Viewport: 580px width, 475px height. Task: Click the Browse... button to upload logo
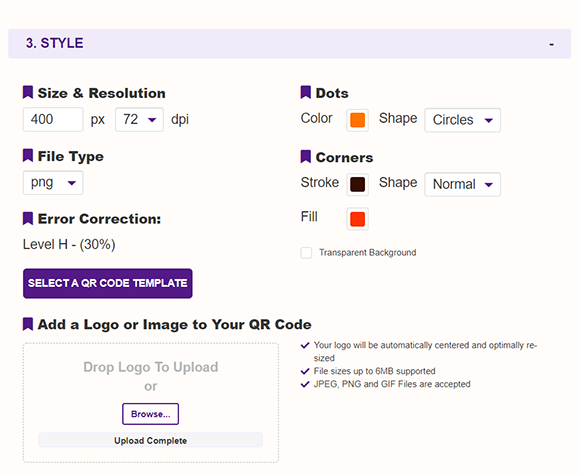(151, 414)
